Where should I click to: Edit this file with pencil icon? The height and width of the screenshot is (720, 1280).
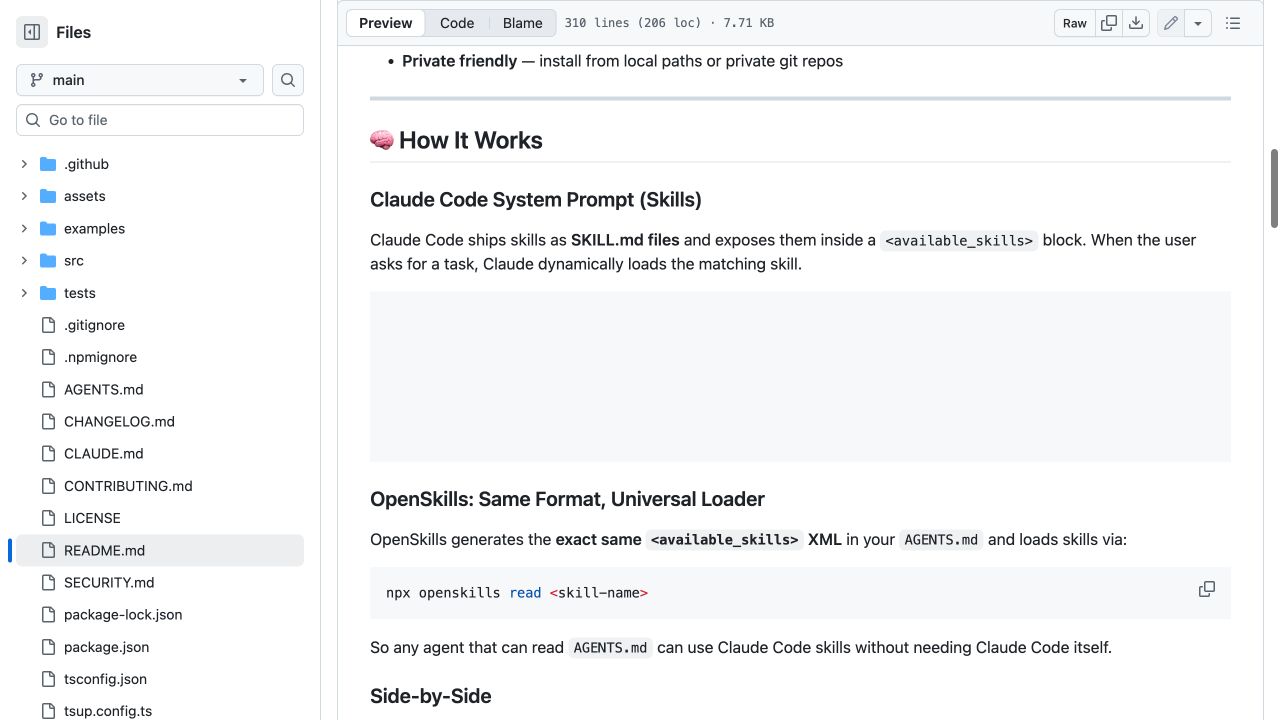pos(1171,23)
